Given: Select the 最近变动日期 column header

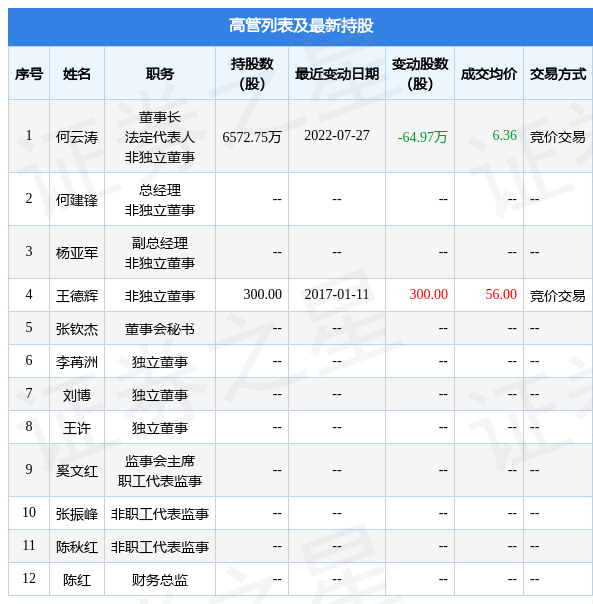Looking at the screenshot, I should tap(337, 74).
